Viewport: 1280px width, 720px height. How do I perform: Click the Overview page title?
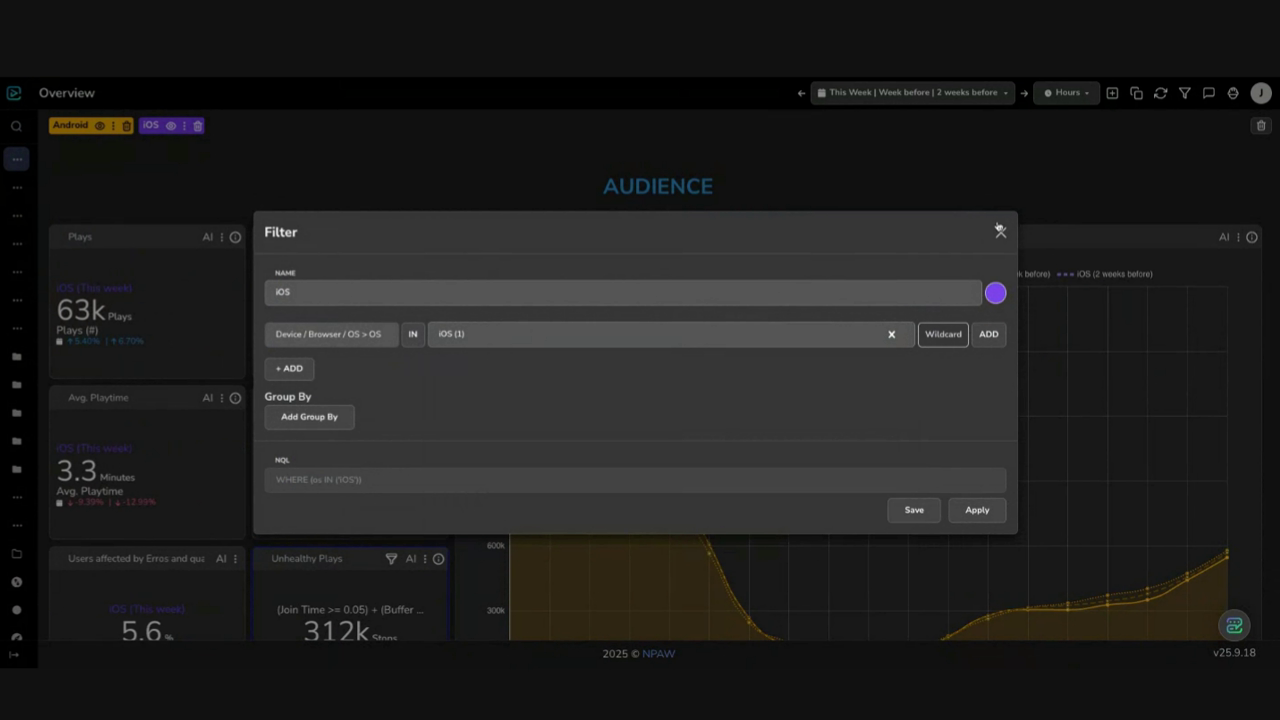point(67,93)
